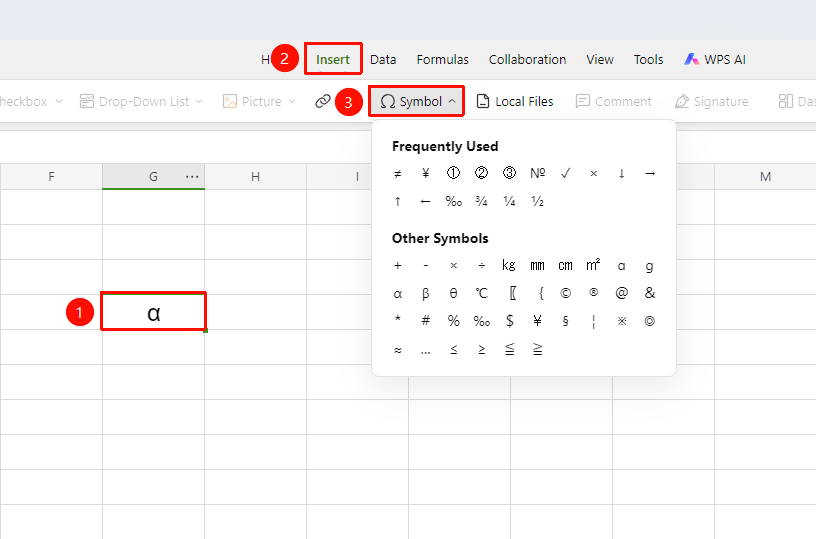Insert the kg unit symbol
This screenshot has width=816, height=539.
[509, 266]
